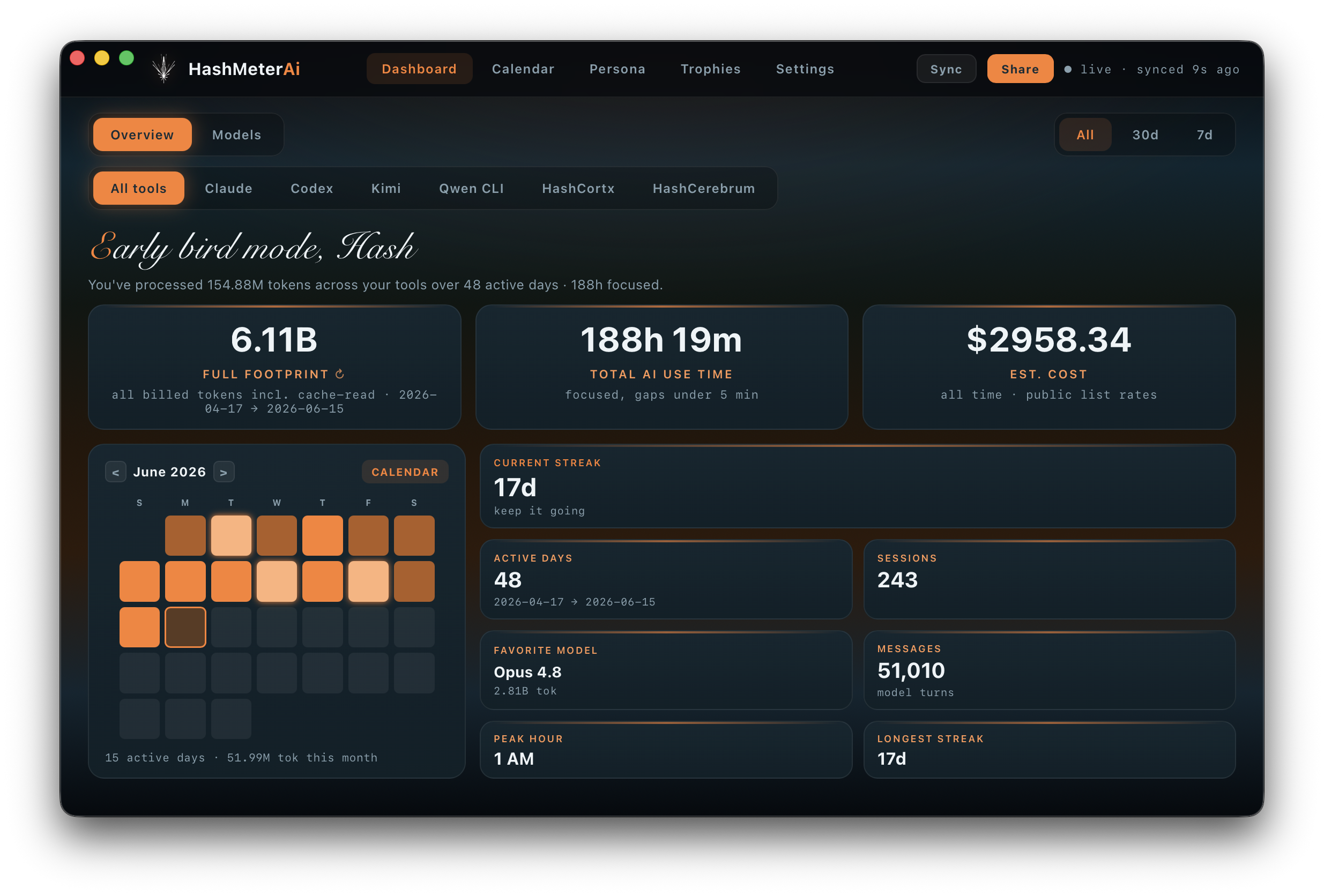The image size is (1324, 896).
Task: Click the Sessions 243 value
Action: [897, 580]
